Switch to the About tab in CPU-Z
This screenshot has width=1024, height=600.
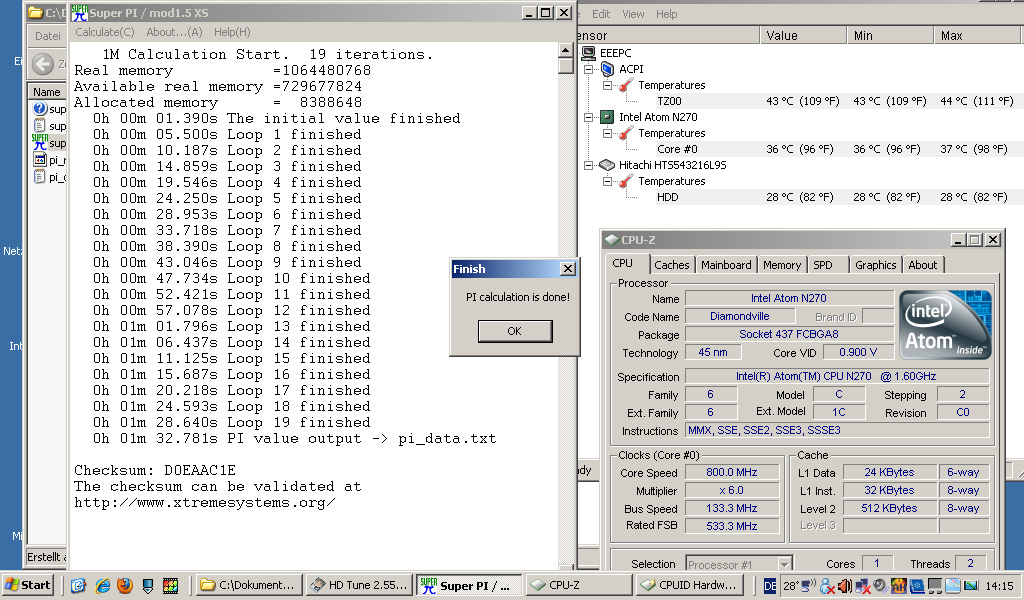(923, 264)
